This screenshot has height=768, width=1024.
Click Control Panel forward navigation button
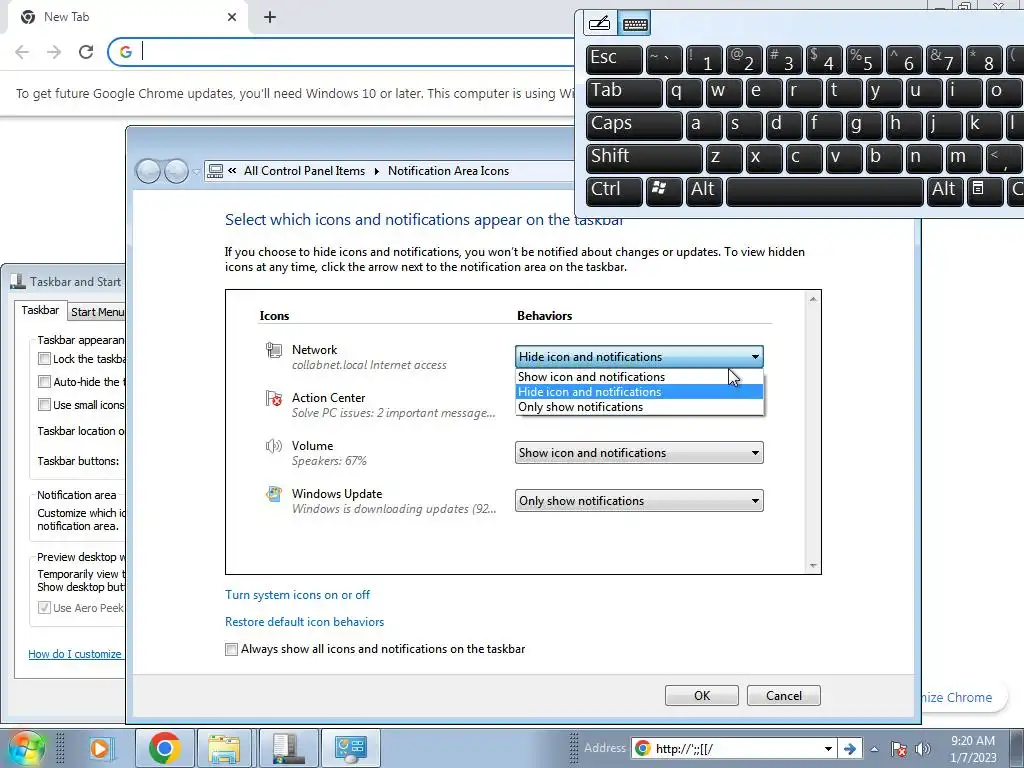176,171
